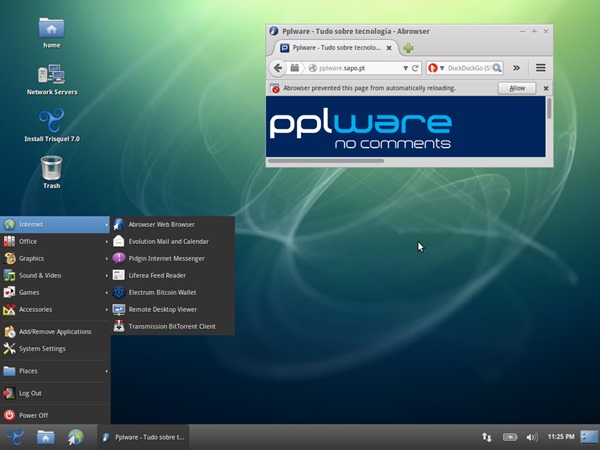Choose Power Off in the menu

55,416
